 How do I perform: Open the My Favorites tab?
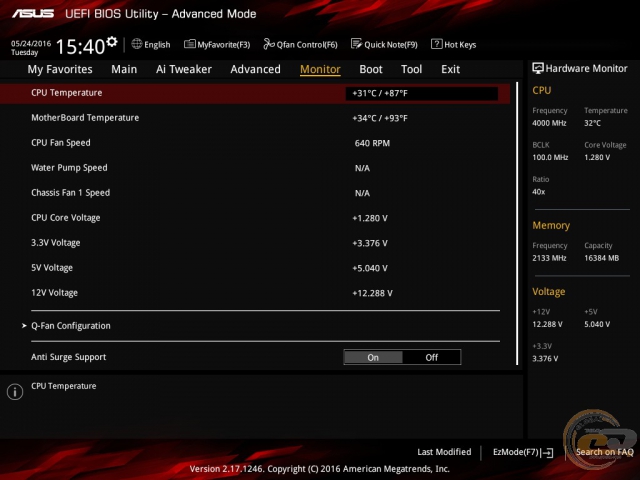[60, 69]
